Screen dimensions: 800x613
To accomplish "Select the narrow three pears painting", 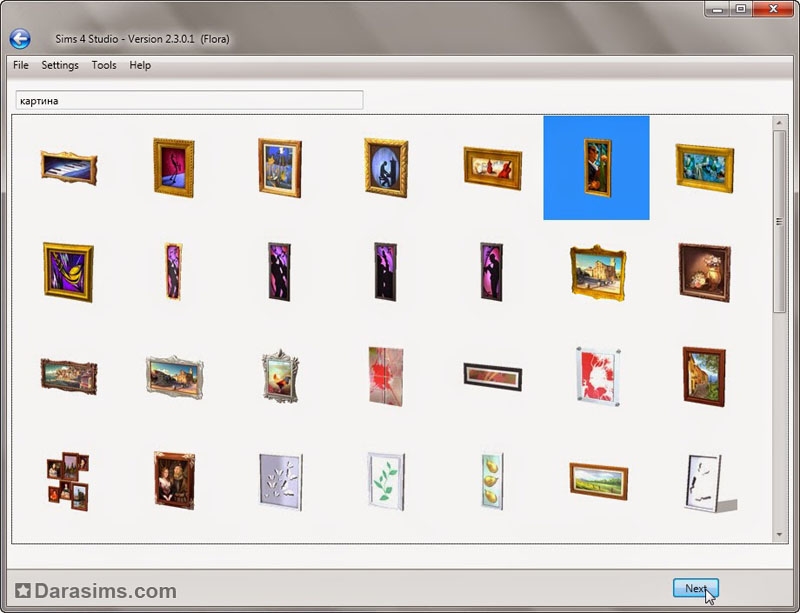I will [x=492, y=481].
